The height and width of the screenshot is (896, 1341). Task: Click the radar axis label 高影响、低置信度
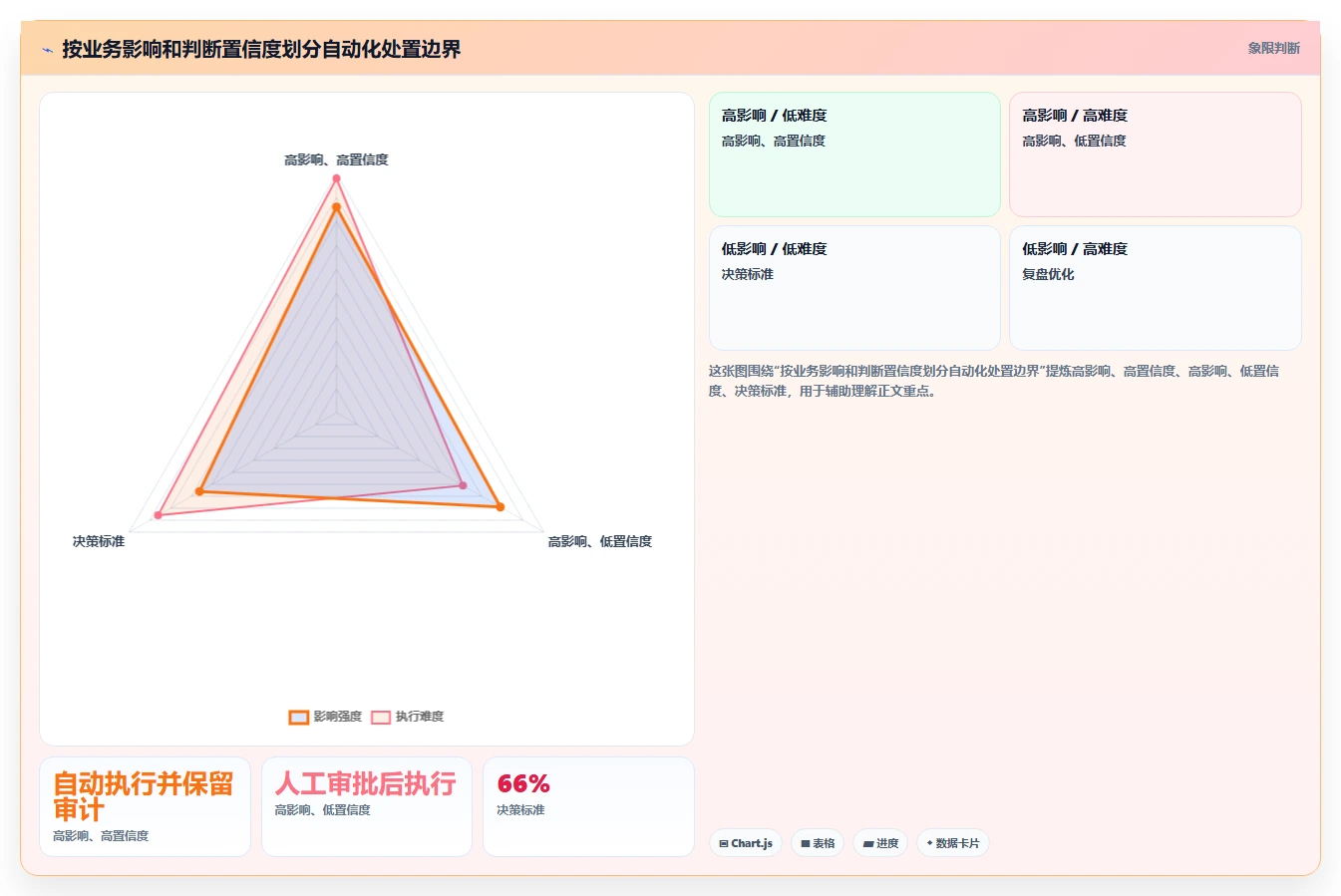pyautogui.click(x=599, y=541)
